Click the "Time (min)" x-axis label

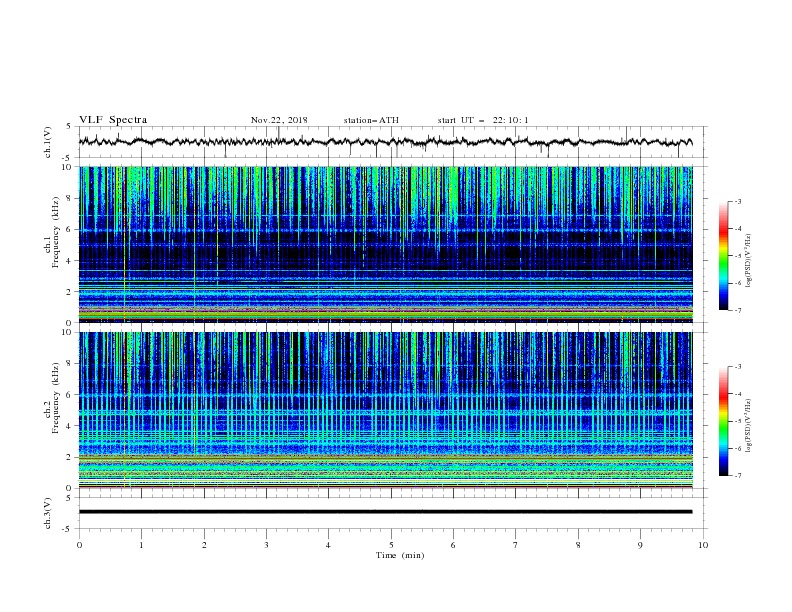tap(400, 555)
